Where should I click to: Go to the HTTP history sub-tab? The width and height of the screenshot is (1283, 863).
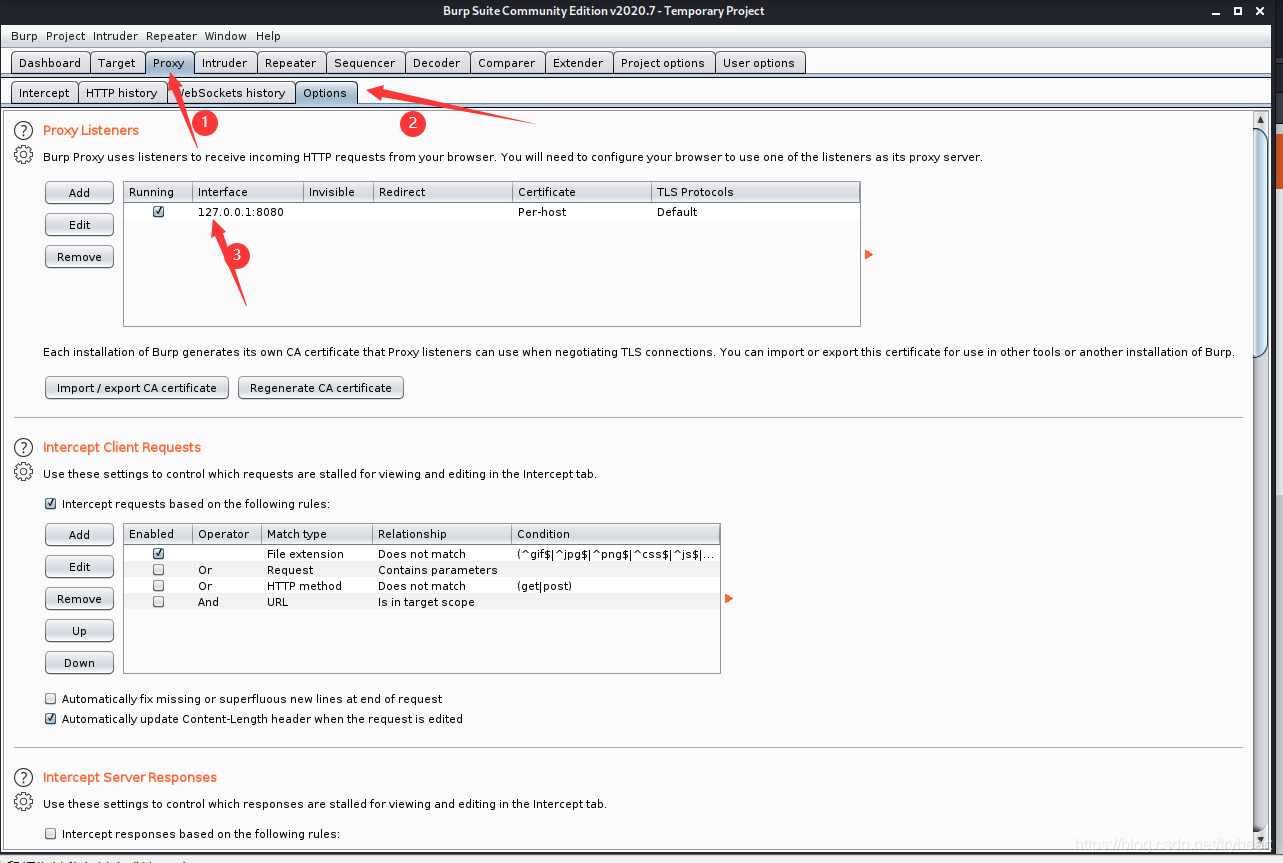122,93
